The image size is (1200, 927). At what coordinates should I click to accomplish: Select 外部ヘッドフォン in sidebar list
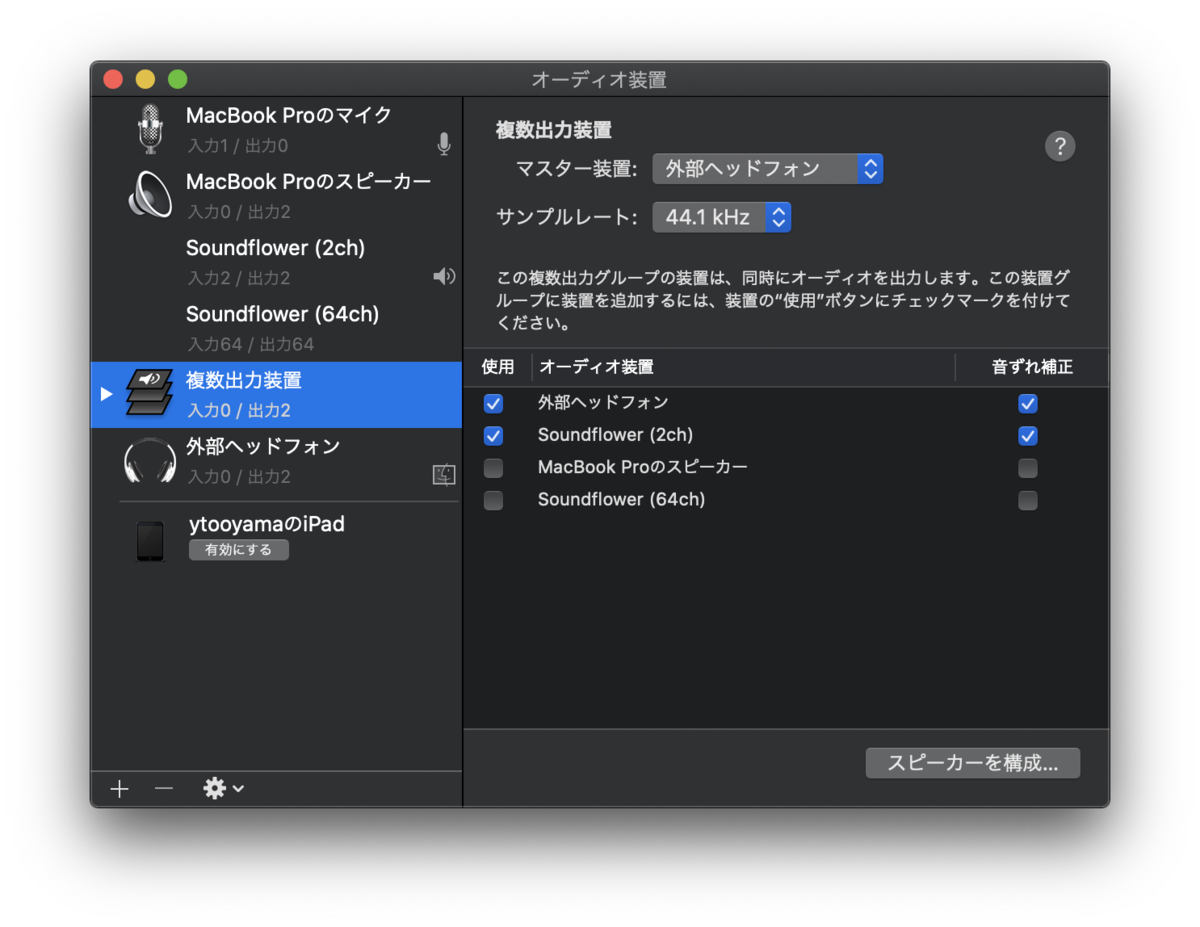tap(277, 461)
